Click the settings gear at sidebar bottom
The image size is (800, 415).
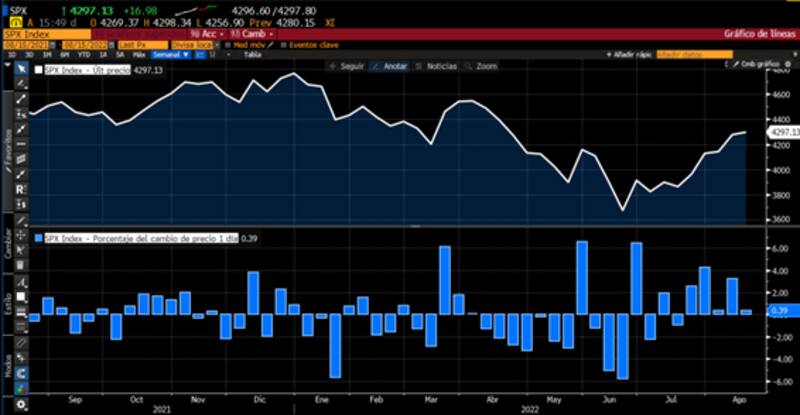click(x=21, y=405)
